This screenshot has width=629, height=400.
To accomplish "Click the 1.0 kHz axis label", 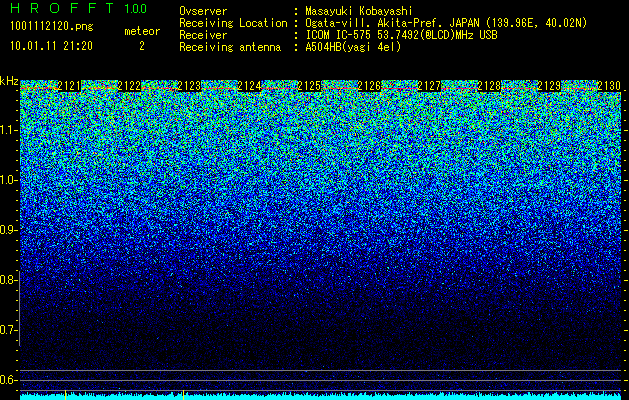I will (x=8, y=180).
